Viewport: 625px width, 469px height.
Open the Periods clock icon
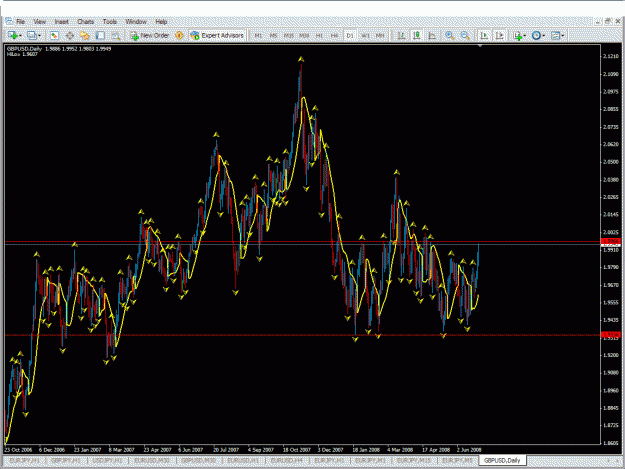(x=537, y=35)
